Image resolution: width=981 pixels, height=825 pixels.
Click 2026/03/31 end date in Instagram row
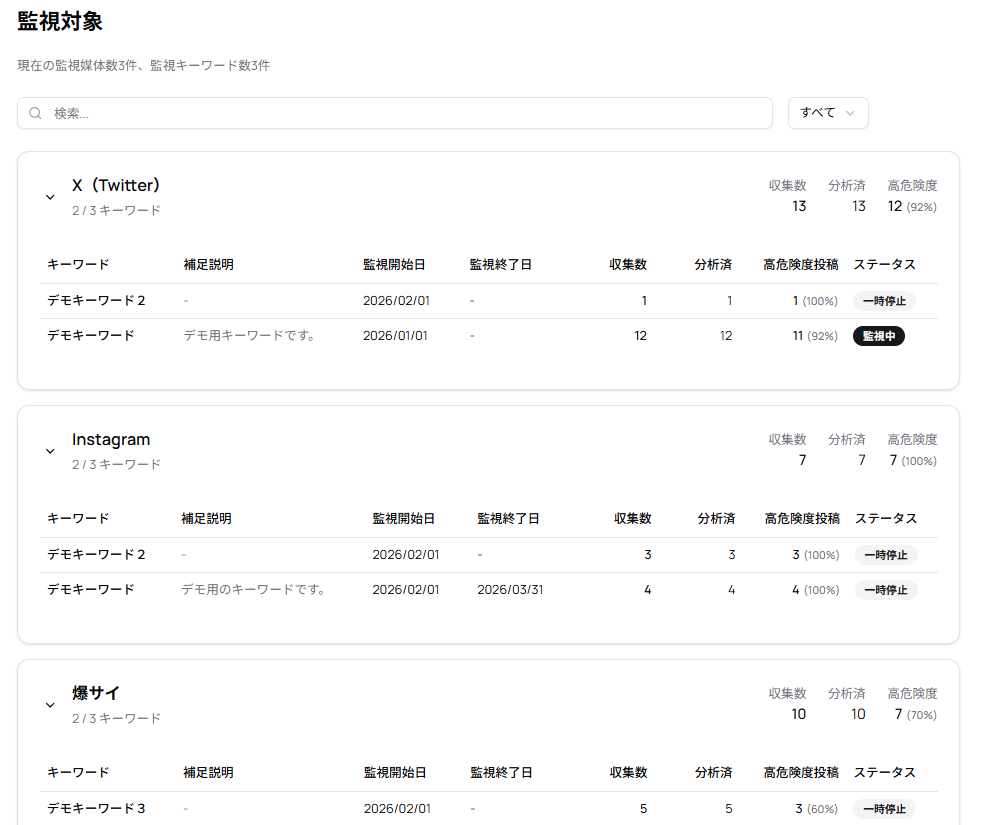click(510, 590)
